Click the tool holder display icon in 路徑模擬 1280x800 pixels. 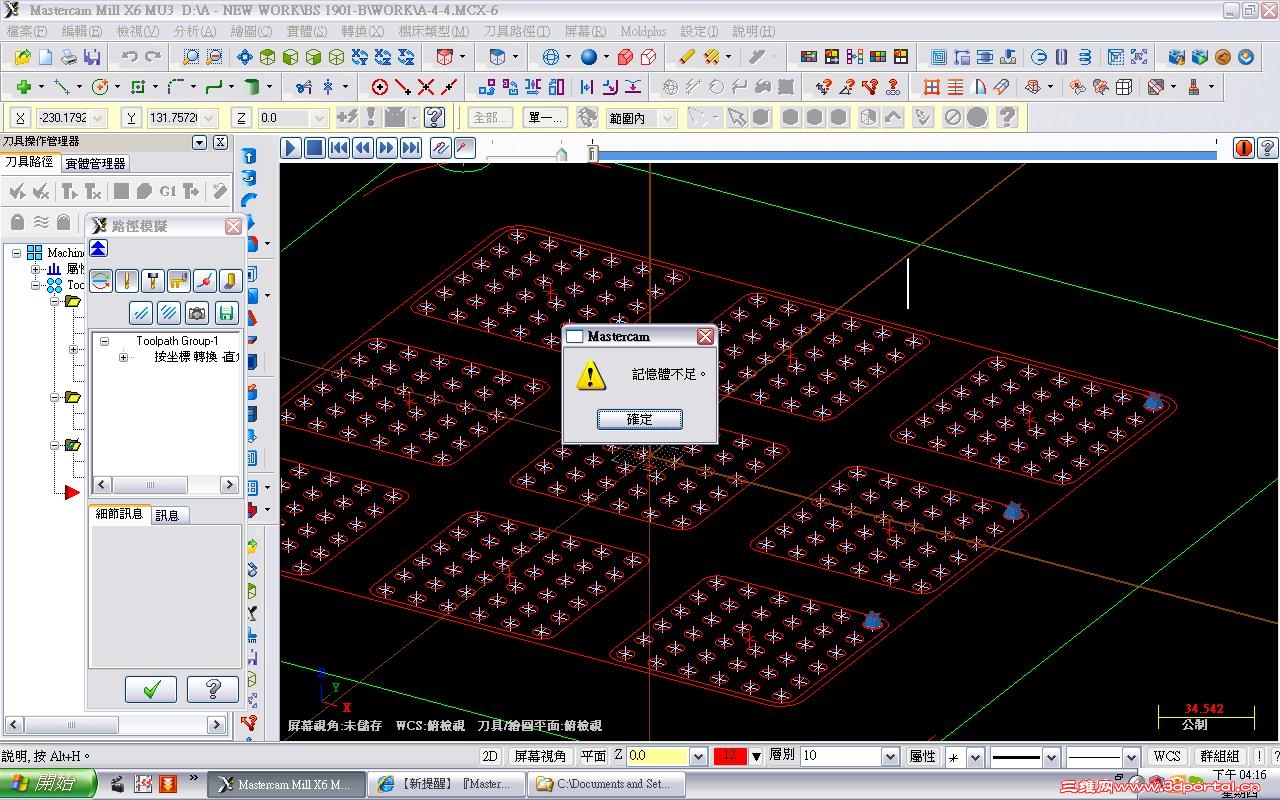click(152, 281)
